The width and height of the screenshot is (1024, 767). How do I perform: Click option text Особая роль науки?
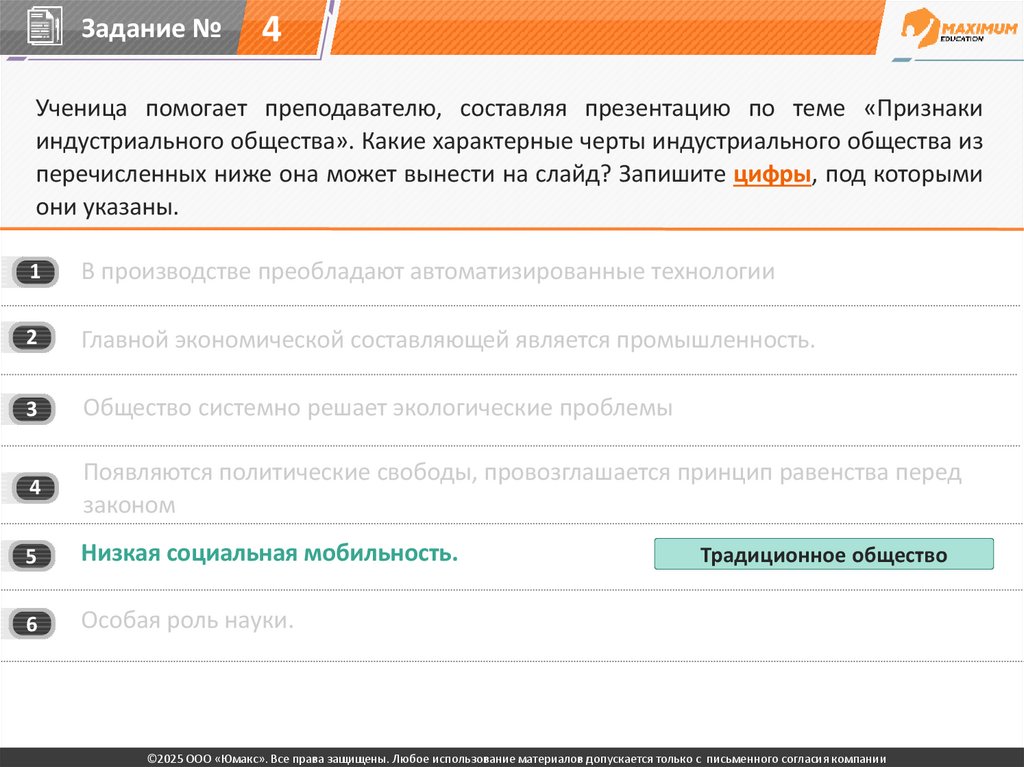187,620
